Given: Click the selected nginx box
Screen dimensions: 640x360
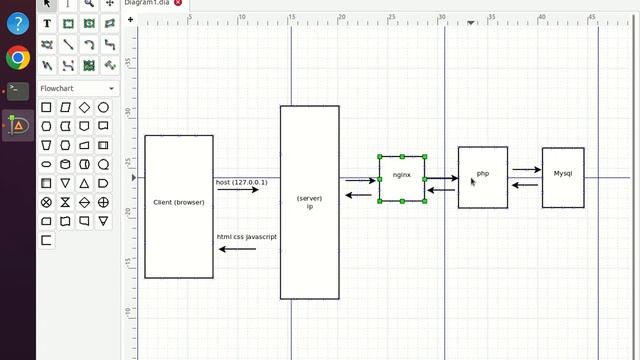Looking at the screenshot, I should point(402,179).
